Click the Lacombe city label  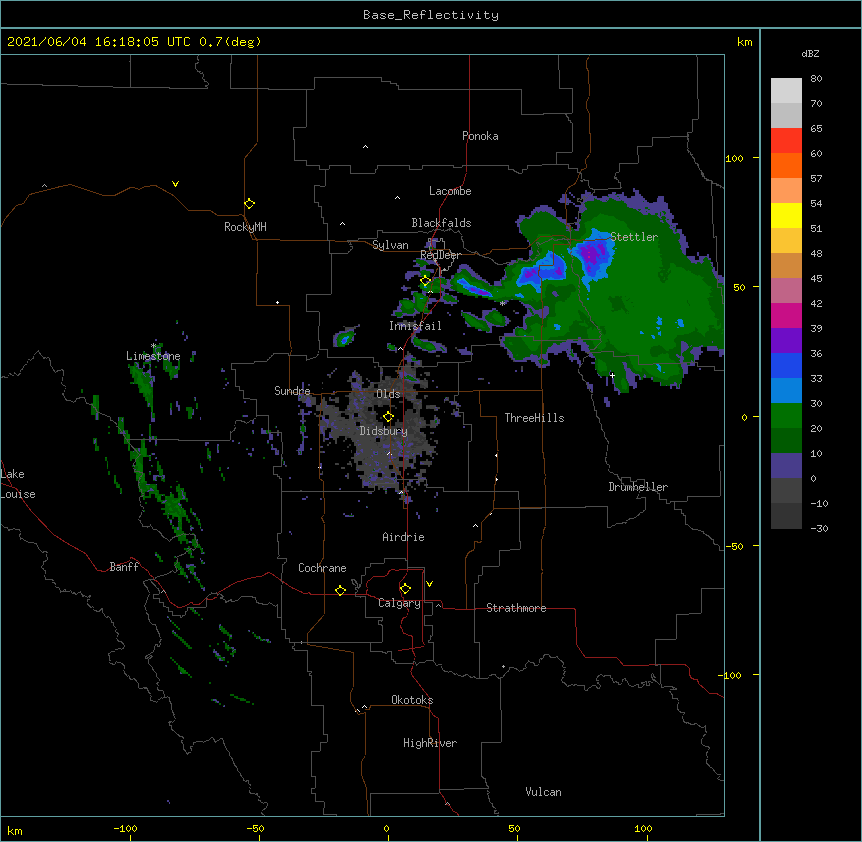click(450, 191)
